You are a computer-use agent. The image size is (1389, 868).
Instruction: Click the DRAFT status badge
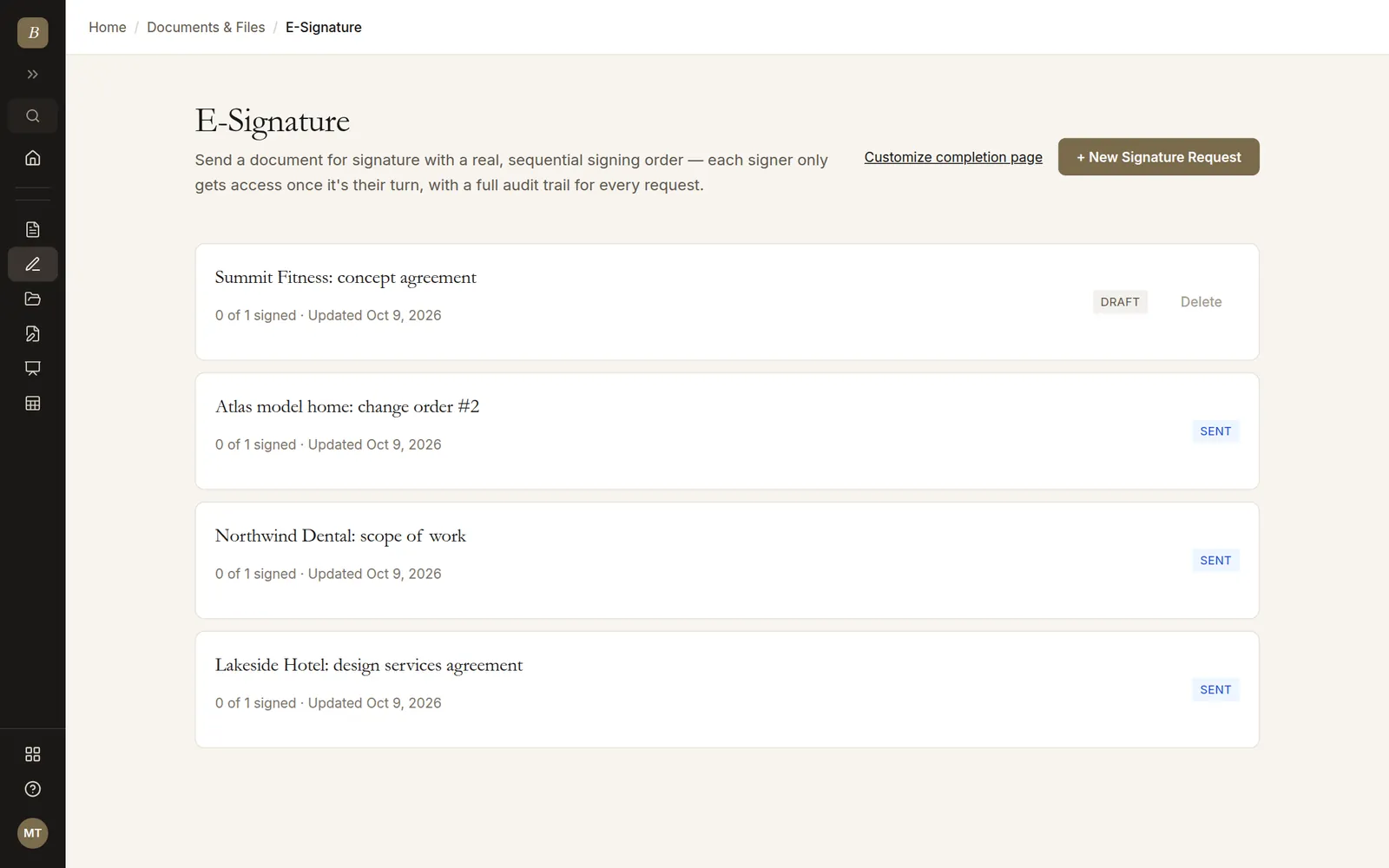[1120, 302]
